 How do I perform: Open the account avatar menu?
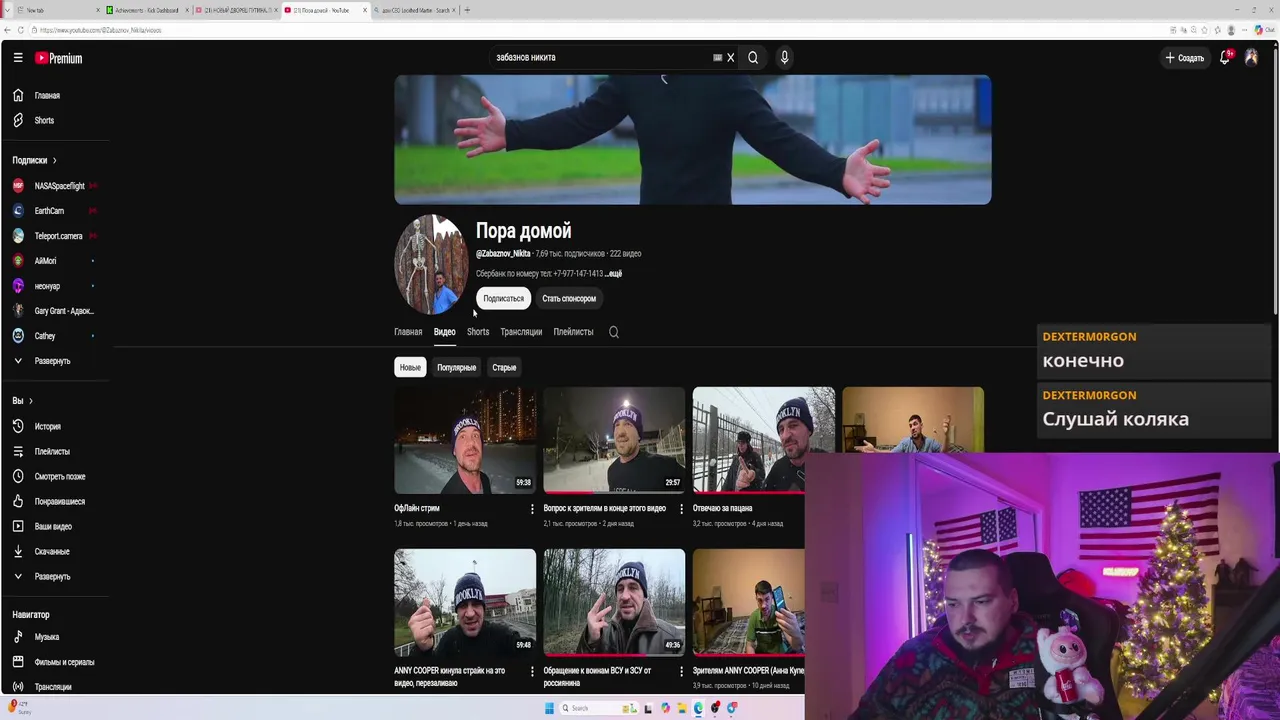(x=1251, y=58)
